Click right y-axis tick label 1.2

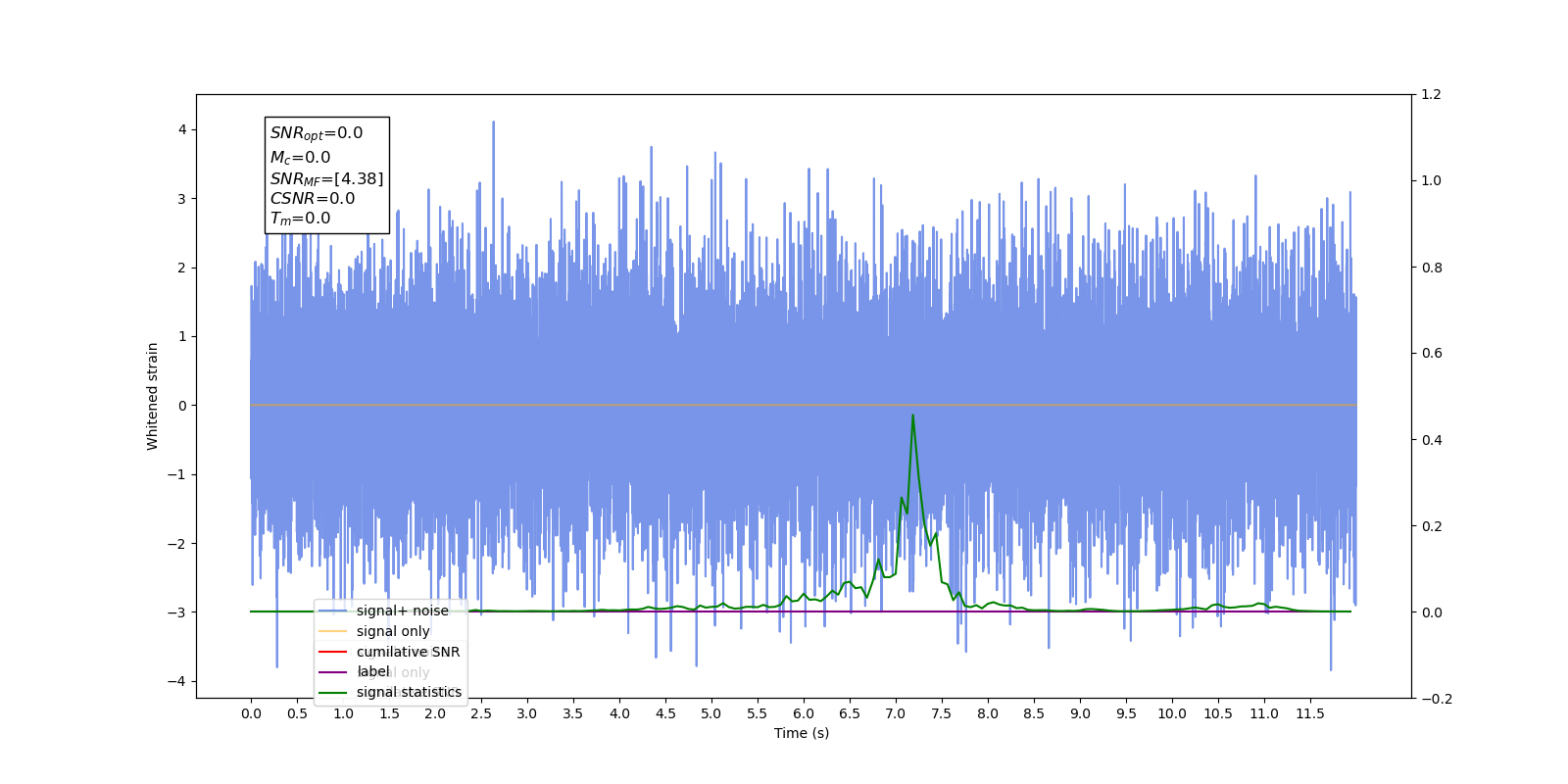(x=1432, y=95)
